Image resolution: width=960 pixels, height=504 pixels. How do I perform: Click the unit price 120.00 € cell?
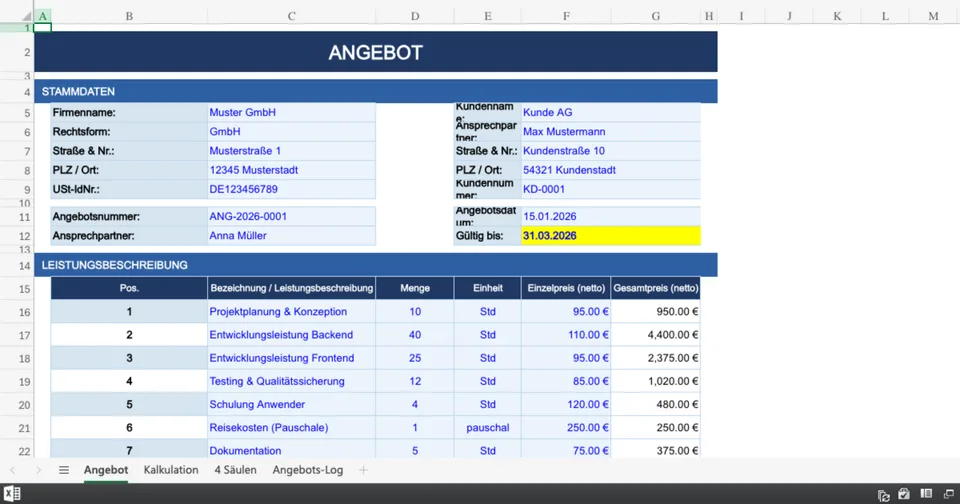566,405
